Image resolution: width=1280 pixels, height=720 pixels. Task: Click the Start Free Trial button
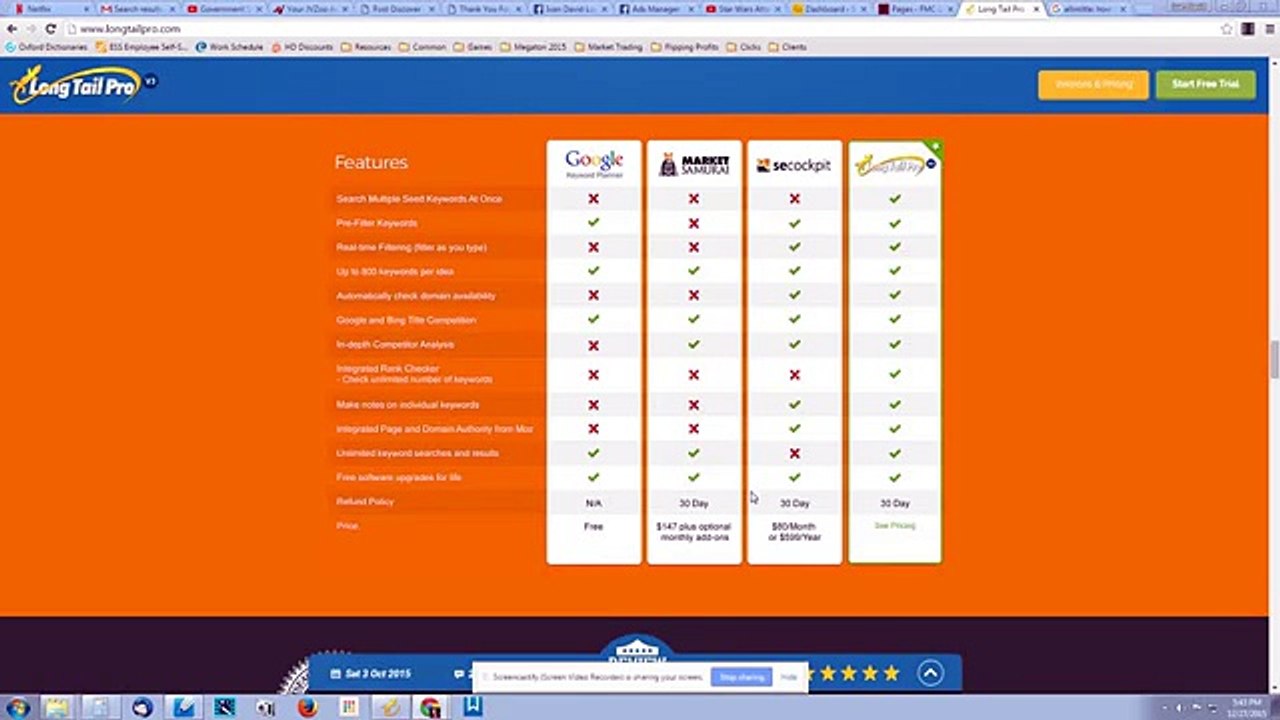(x=1205, y=84)
